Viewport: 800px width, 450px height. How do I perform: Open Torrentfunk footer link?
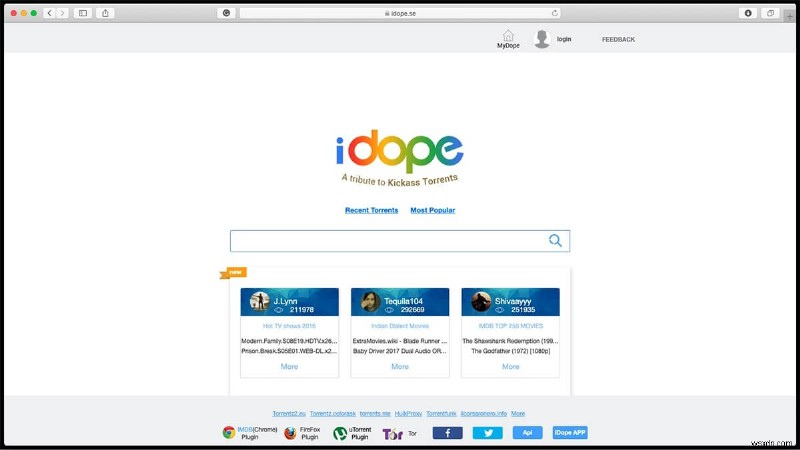pyautogui.click(x=441, y=413)
